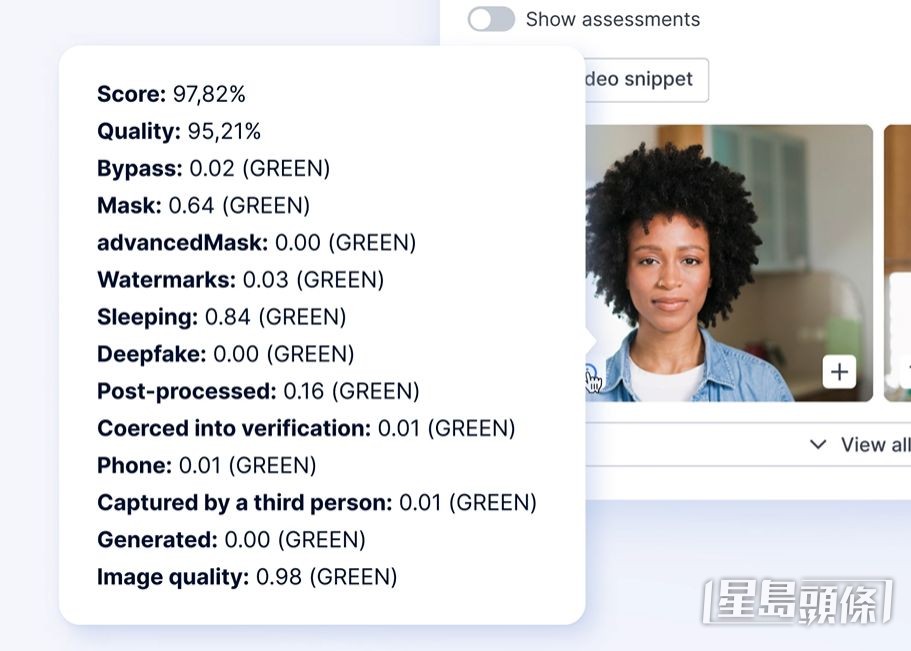The height and width of the screenshot is (651, 911).
Task: Select the Deepfake result row
Action: point(225,354)
